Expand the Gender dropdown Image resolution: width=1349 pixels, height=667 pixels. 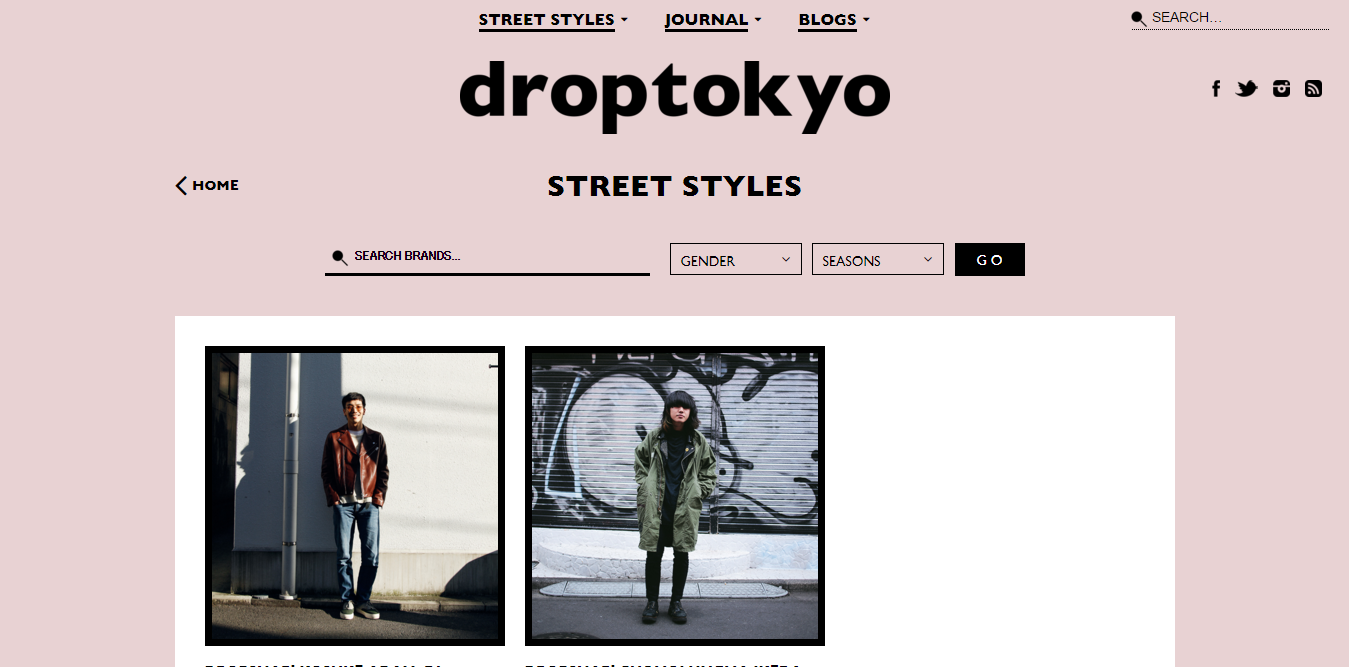735,260
